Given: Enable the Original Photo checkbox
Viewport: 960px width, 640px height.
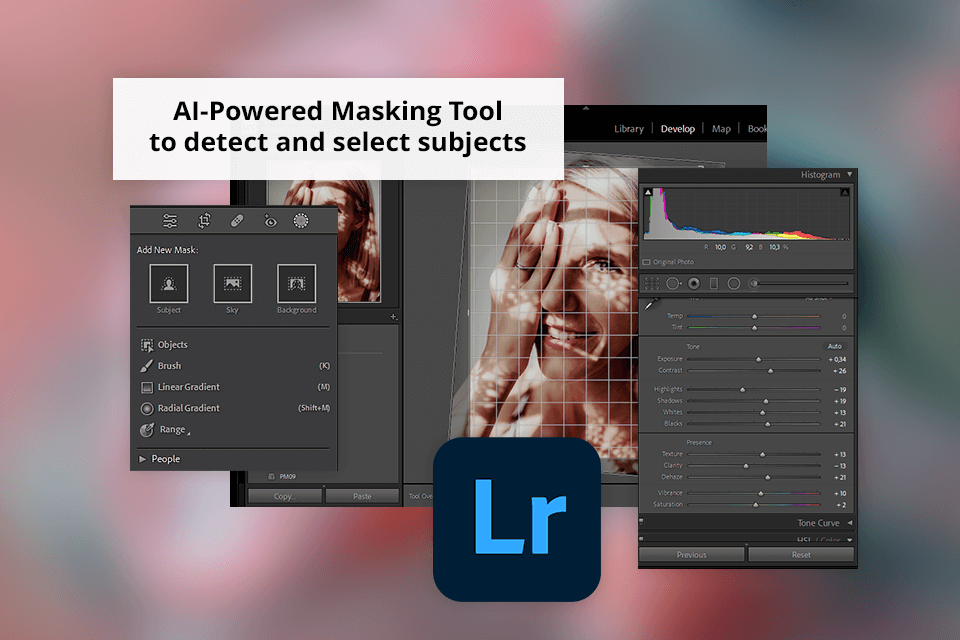Looking at the screenshot, I should [647, 262].
